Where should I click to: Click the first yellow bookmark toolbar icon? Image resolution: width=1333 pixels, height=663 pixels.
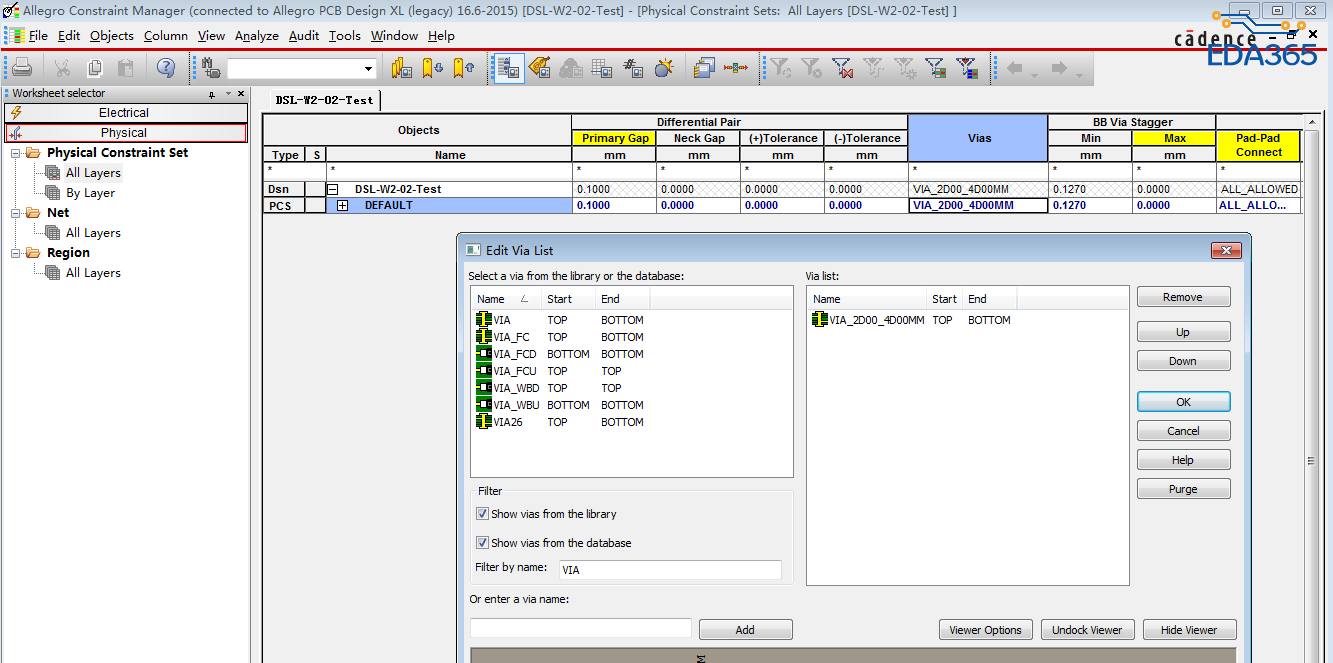pos(402,68)
